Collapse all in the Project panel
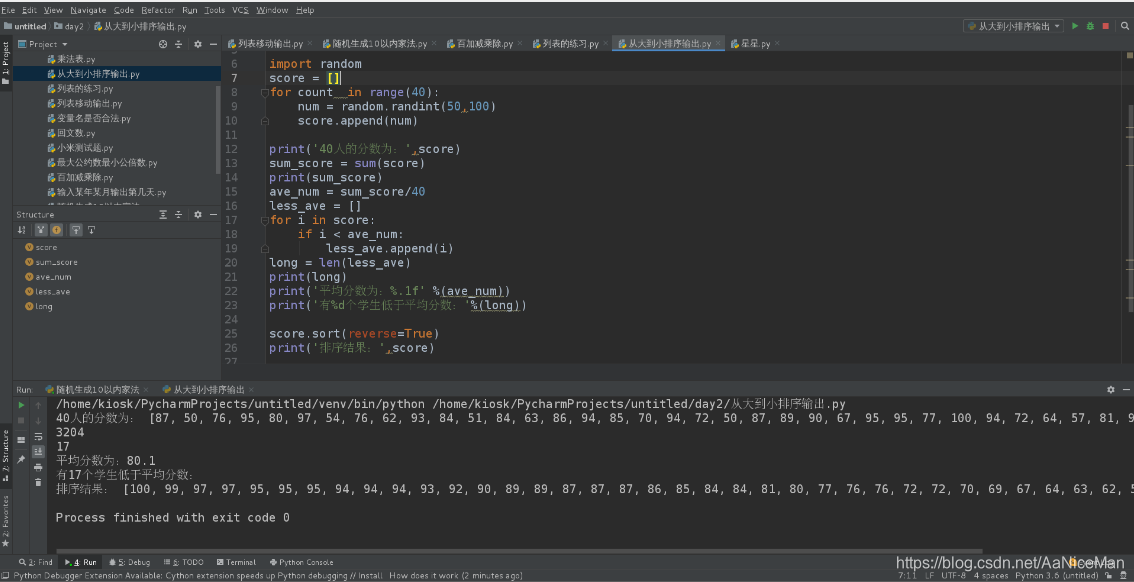The width and height of the screenshot is (1134, 582). pyautogui.click(x=179, y=44)
